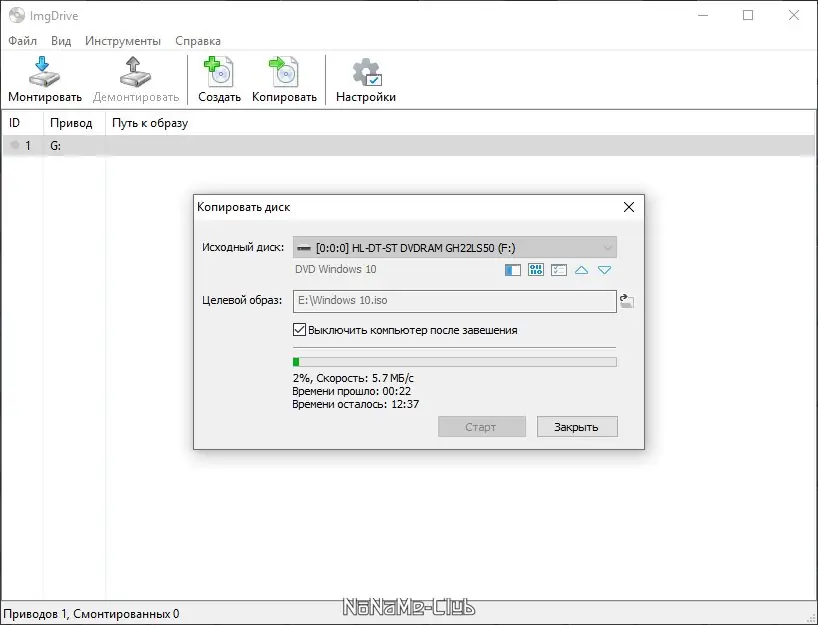
Task: Open Настройки gear icon
Action: [x=367, y=72]
